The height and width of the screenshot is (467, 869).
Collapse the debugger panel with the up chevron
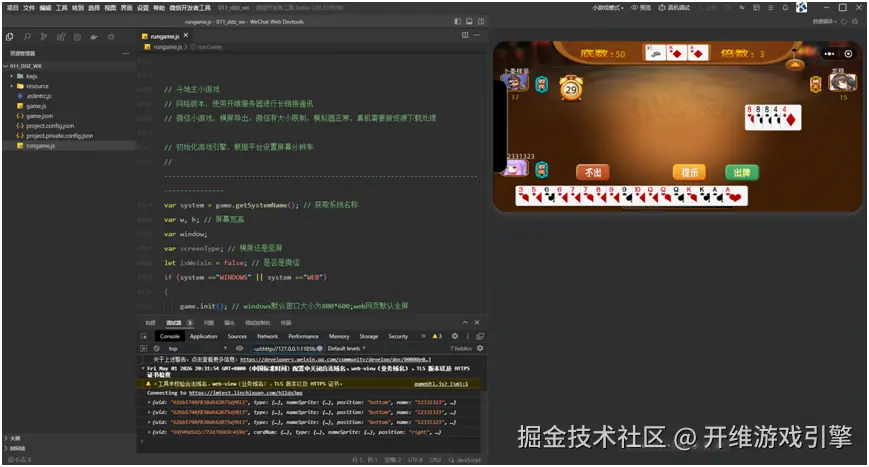pos(465,322)
